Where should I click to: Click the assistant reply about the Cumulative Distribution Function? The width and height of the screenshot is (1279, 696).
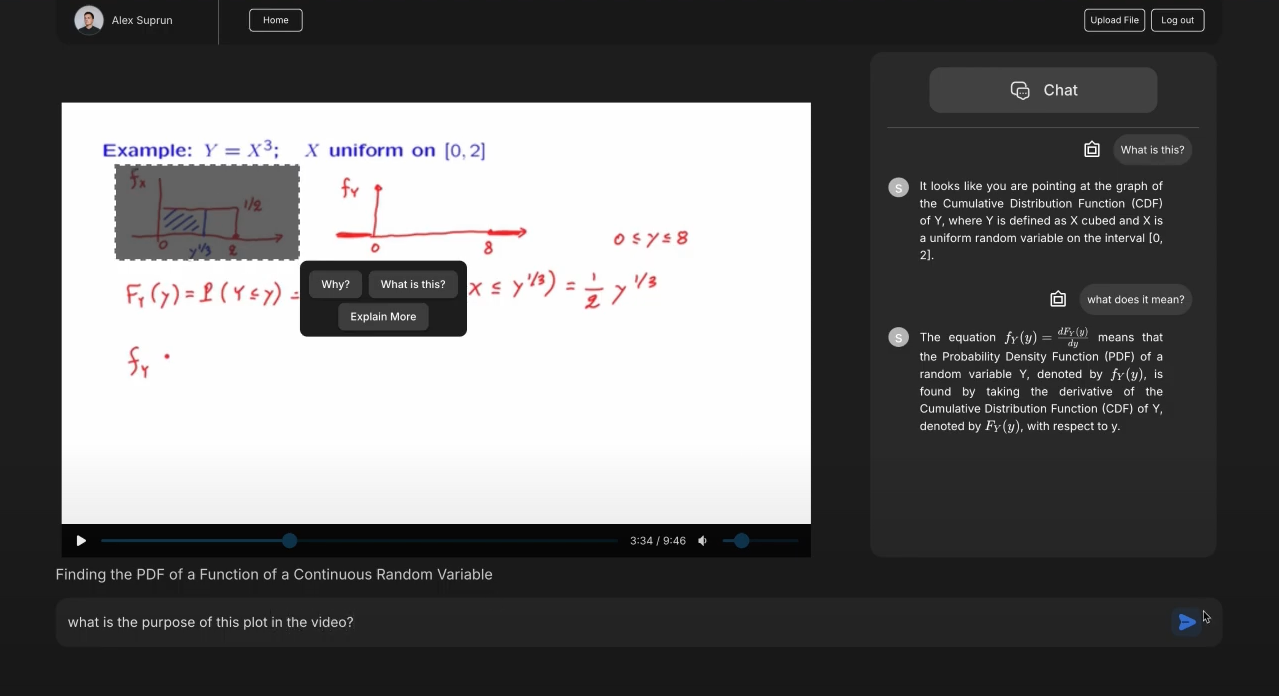coord(1041,220)
